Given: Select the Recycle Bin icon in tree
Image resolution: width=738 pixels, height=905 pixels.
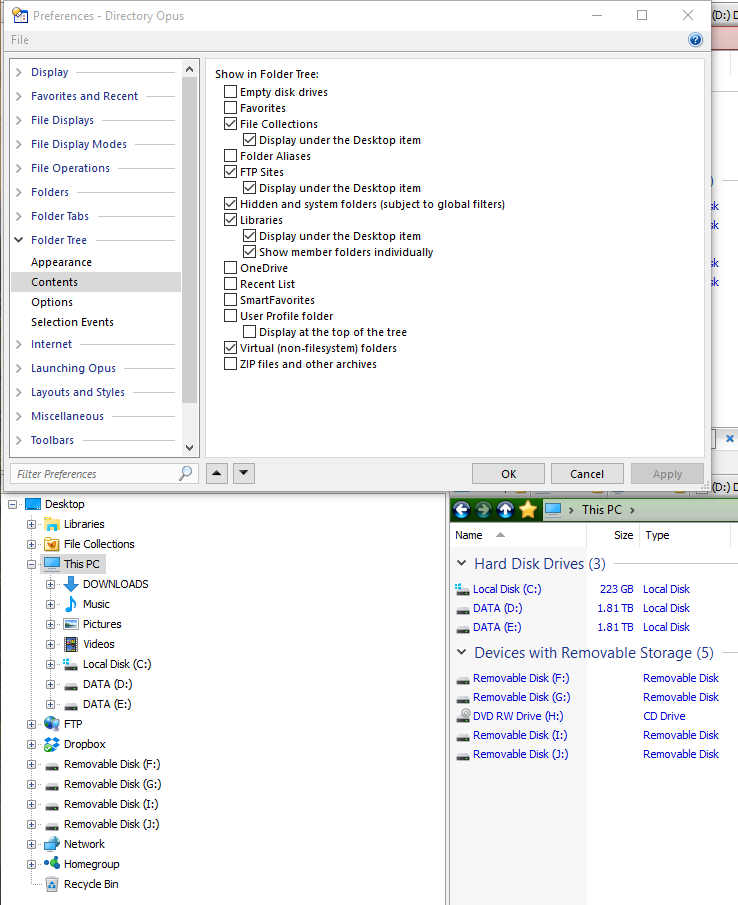Looking at the screenshot, I should 52,884.
